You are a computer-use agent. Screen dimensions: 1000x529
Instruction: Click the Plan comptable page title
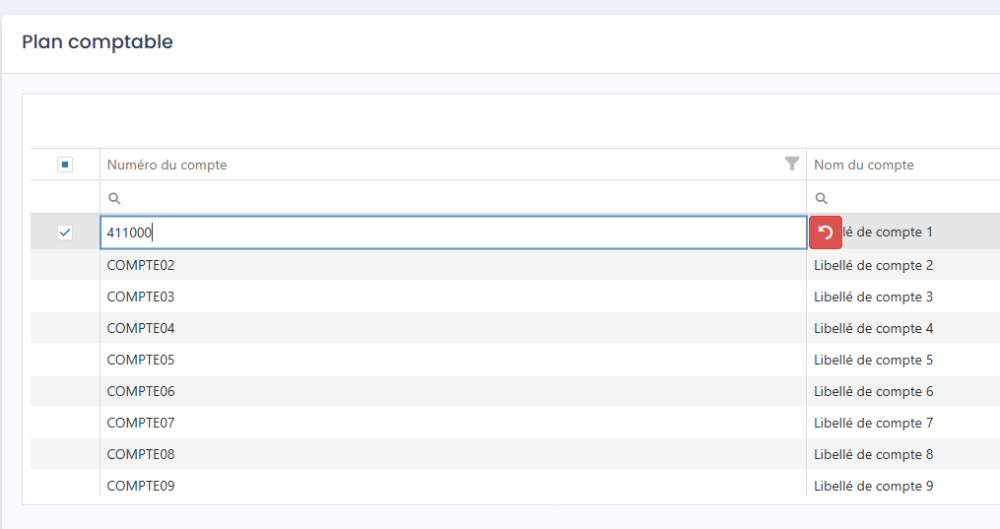(x=98, y=42)
